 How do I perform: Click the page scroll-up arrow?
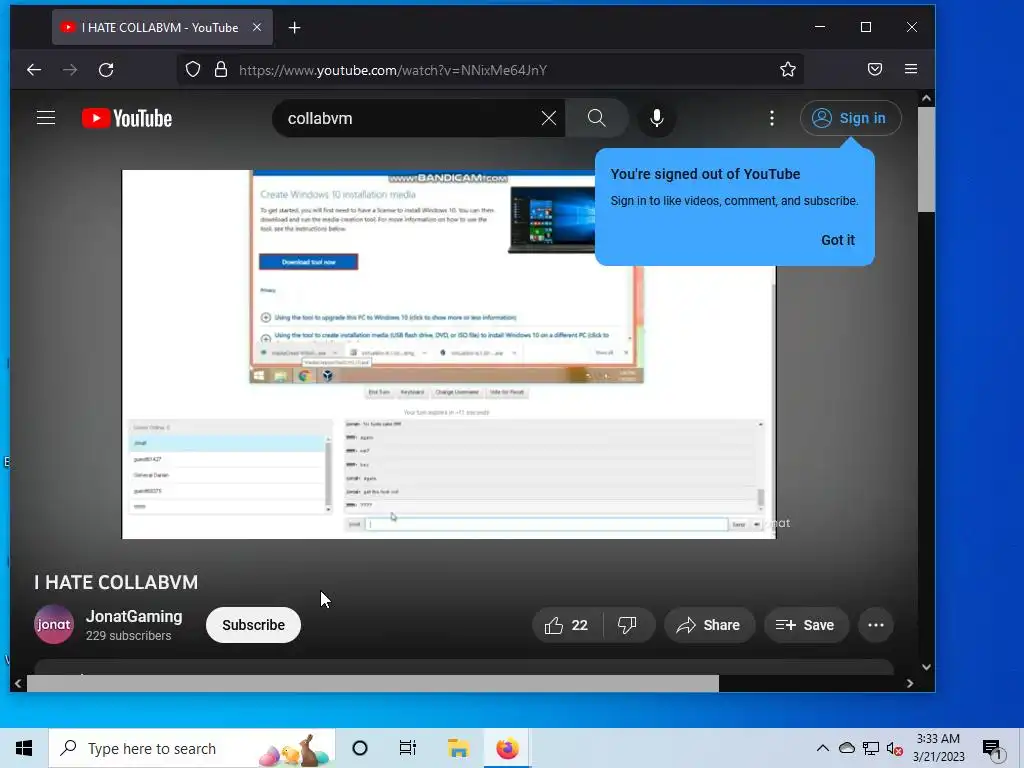tap(926, 99)
